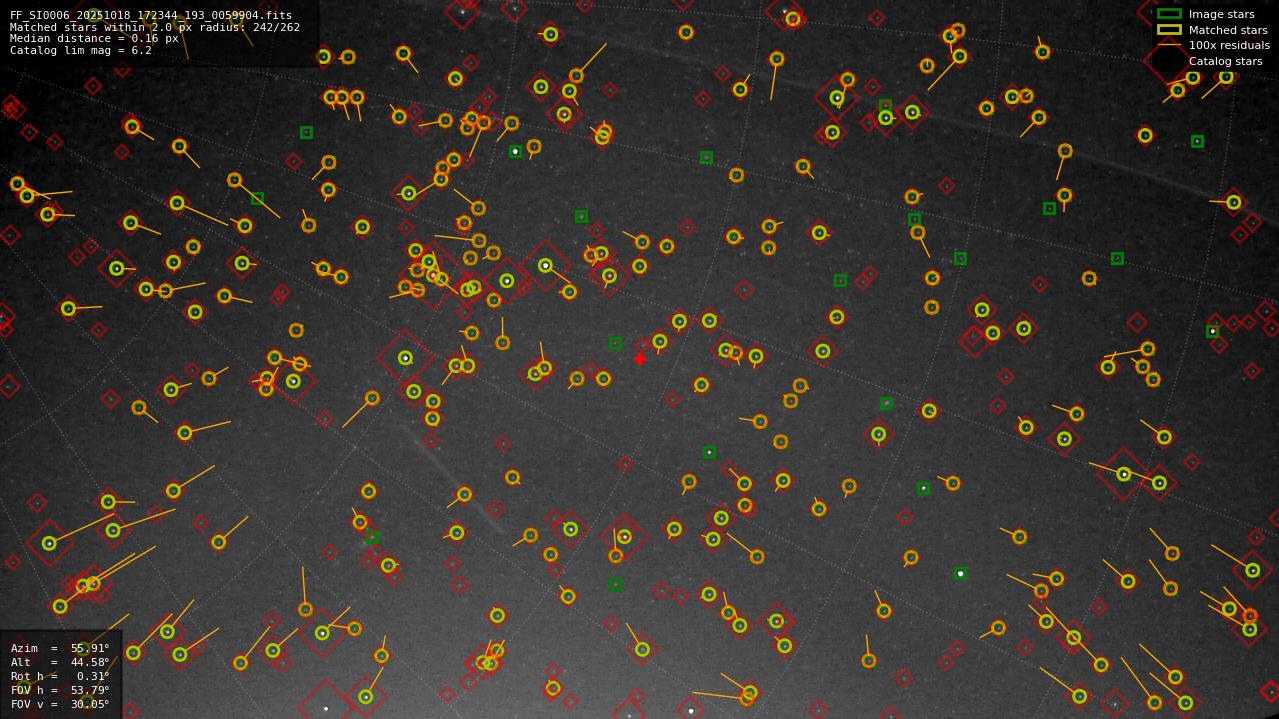Click the 'FOV h = 53.79°' value
The height and width of the screenshot is (719, 1279).
point(60,690)
